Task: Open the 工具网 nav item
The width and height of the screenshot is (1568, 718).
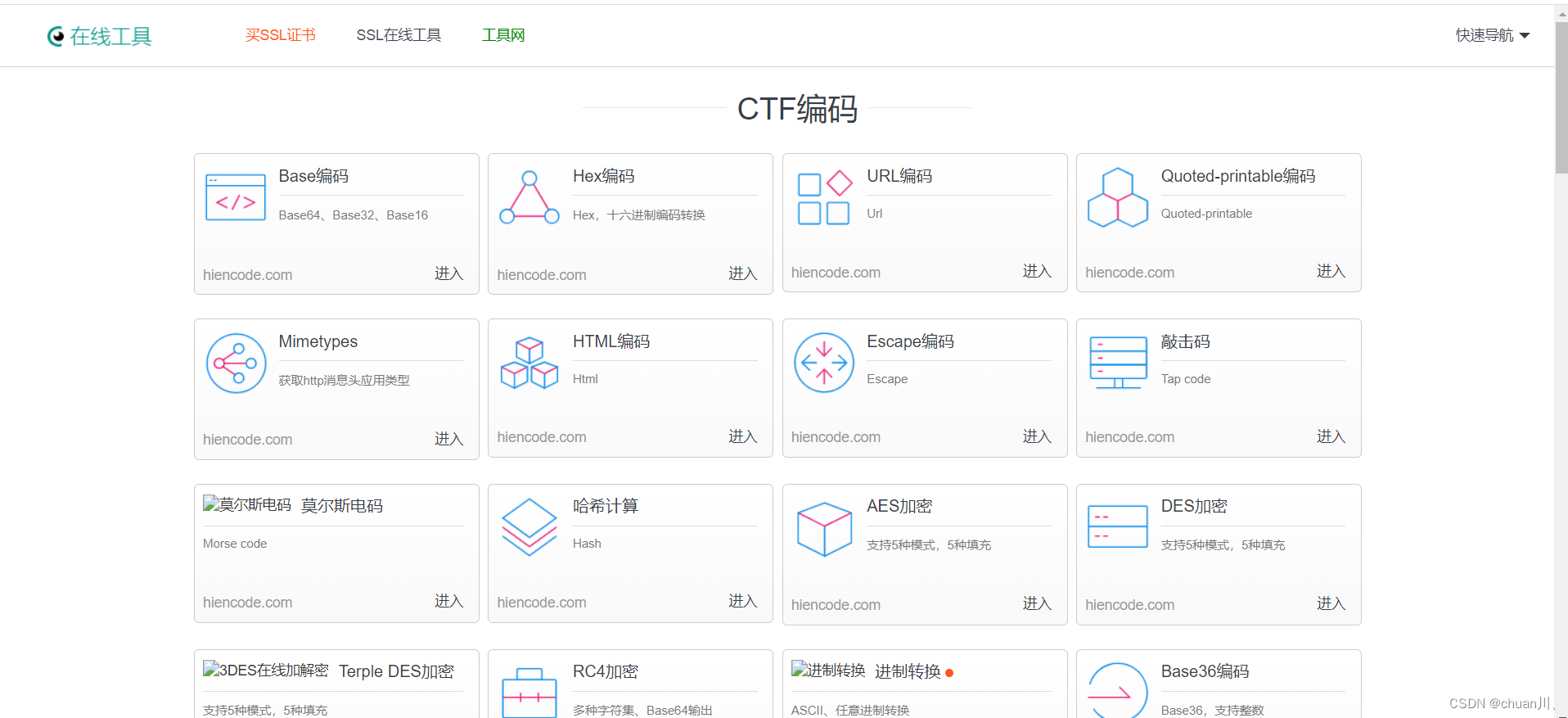Action: [x=503, y=35]
